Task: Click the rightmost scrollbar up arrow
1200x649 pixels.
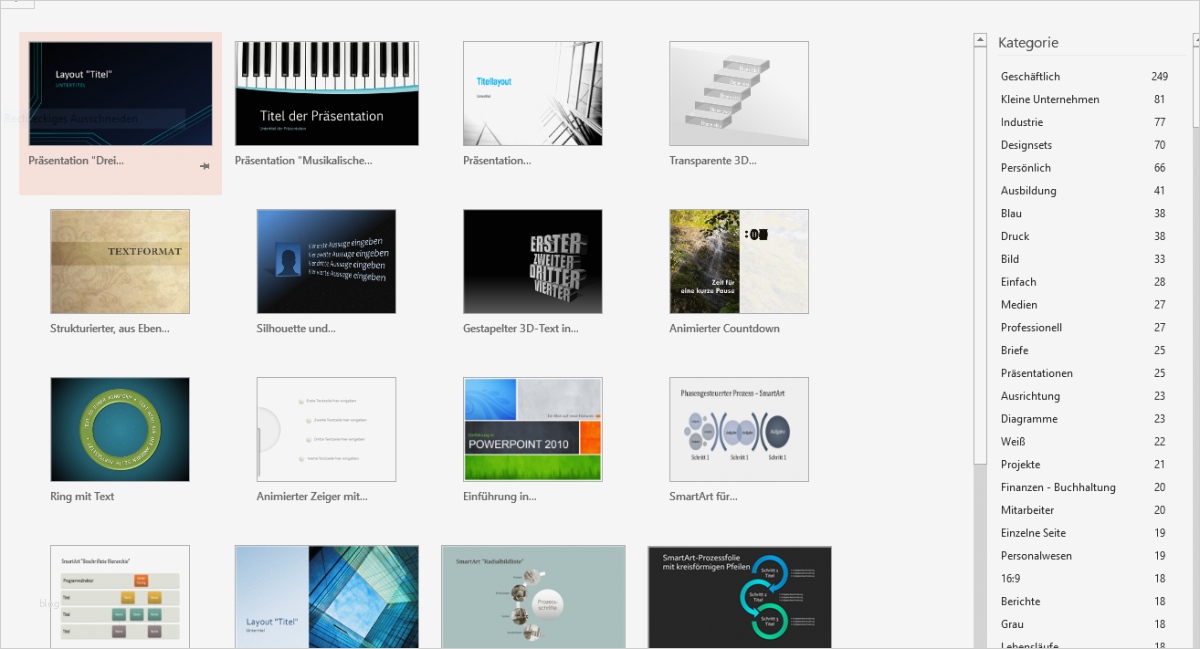Action: pos(1194,39)
